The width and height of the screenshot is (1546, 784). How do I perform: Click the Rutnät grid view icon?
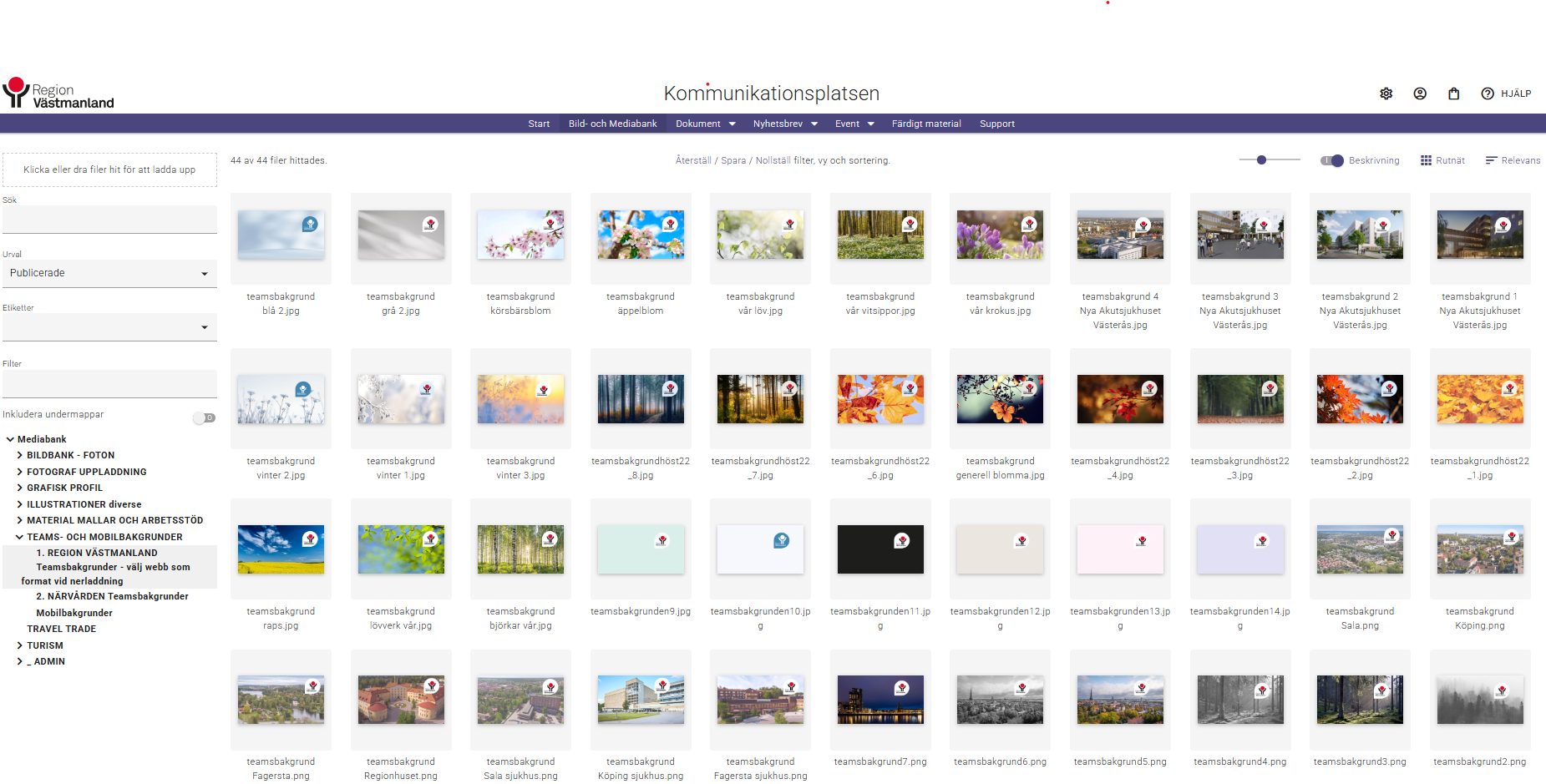[1426, 160]
